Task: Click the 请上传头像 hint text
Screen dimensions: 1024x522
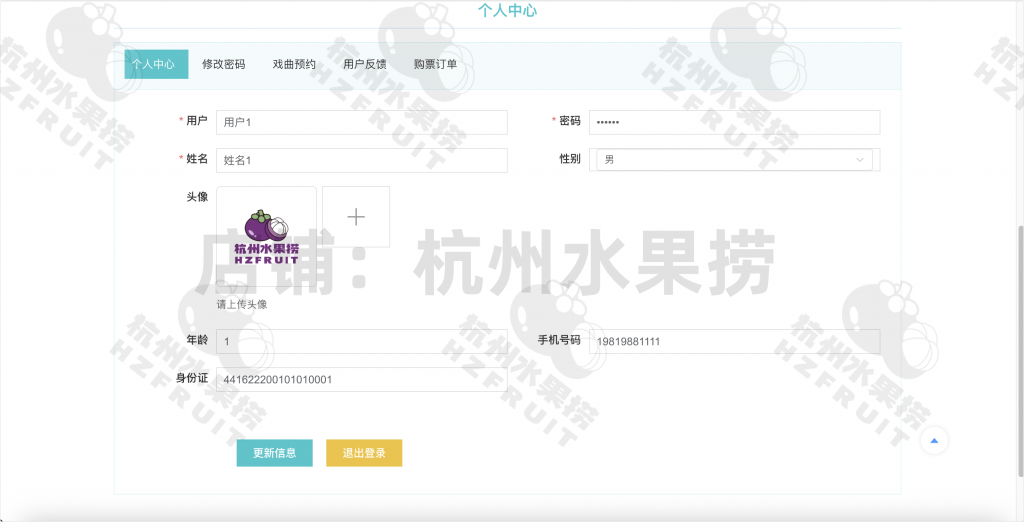Action: pyautogui.click(x=242, y=304)
